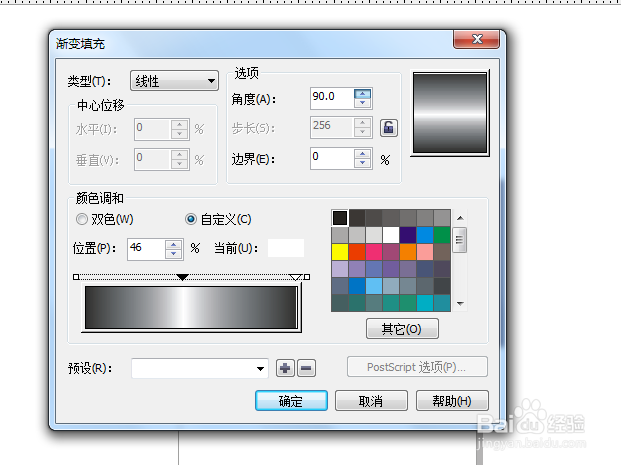
Task: Remove preset with the minus button
Action: 306,368
